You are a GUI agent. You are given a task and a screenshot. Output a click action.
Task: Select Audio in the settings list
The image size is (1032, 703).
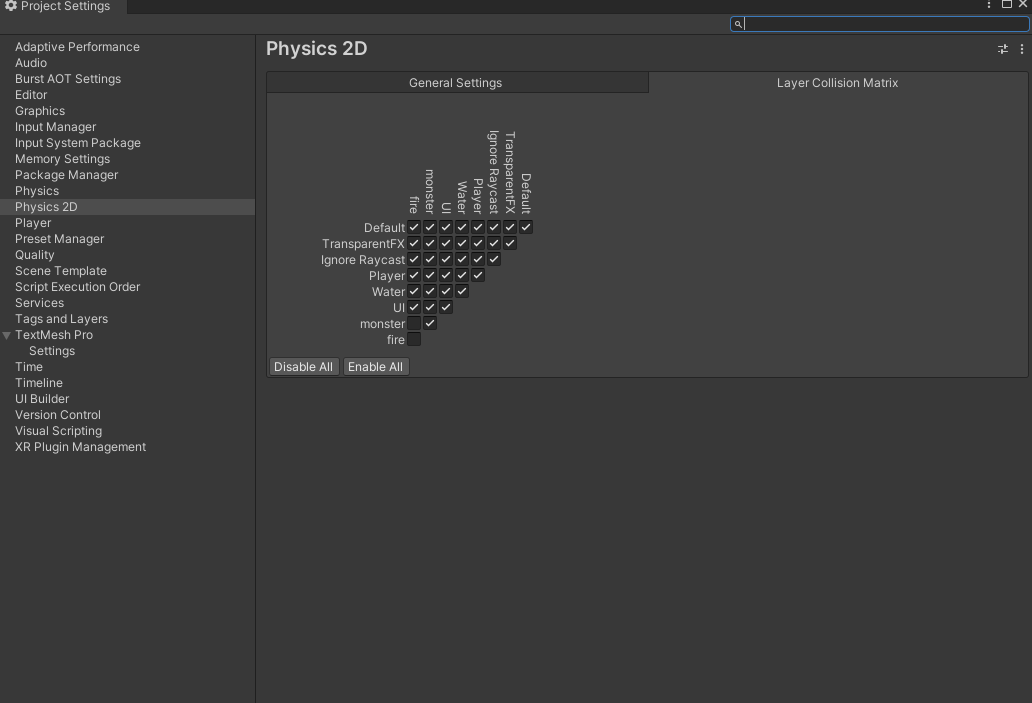[31, 63]
